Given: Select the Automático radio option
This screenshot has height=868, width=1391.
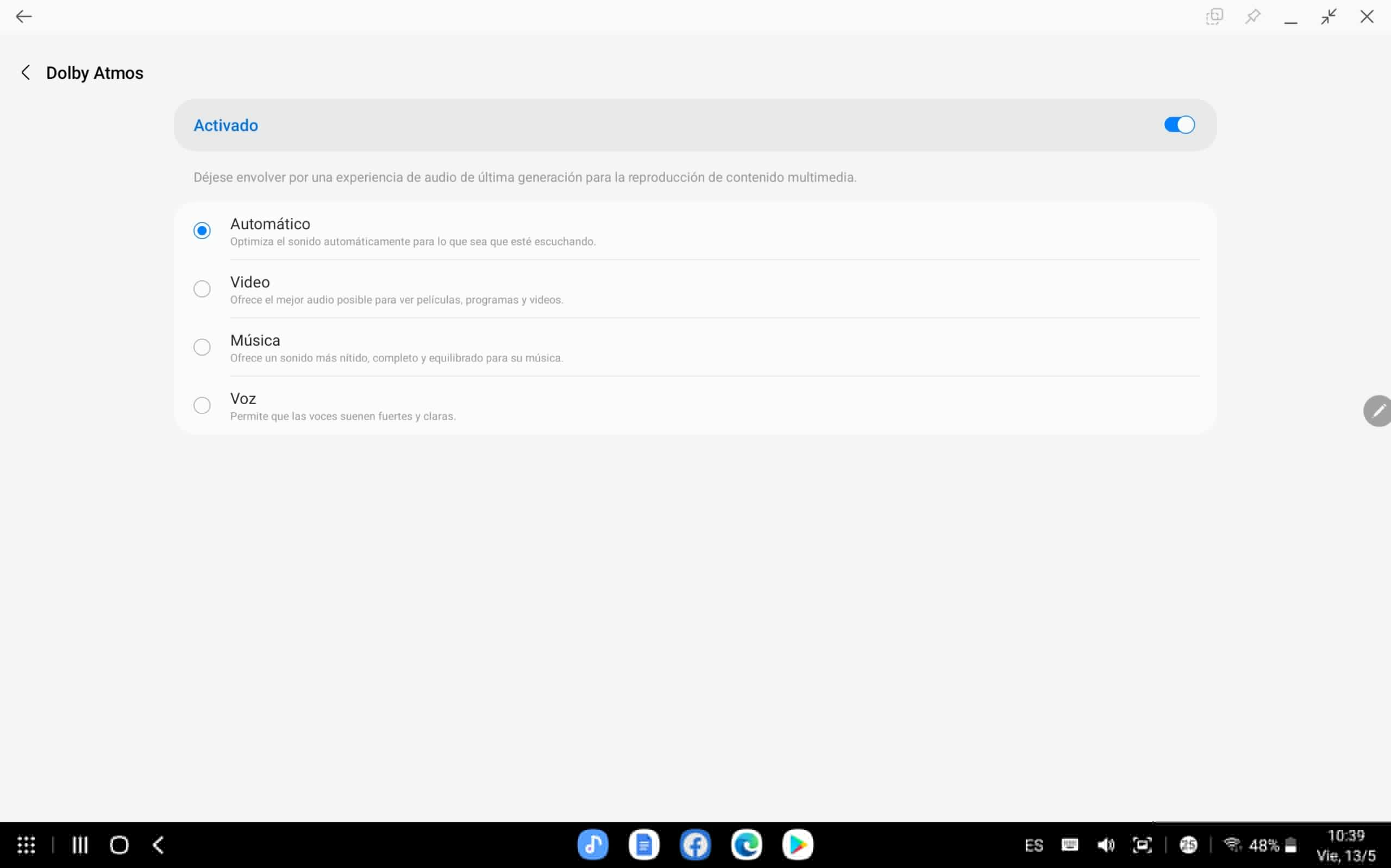Looking at the screenshot, I should 202,231.
